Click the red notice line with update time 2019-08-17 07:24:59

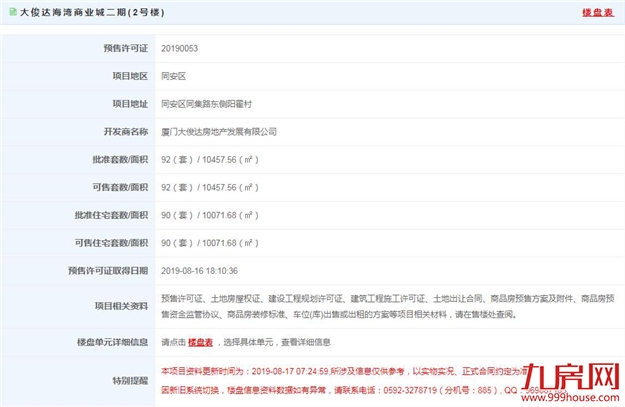coord(345,372)
